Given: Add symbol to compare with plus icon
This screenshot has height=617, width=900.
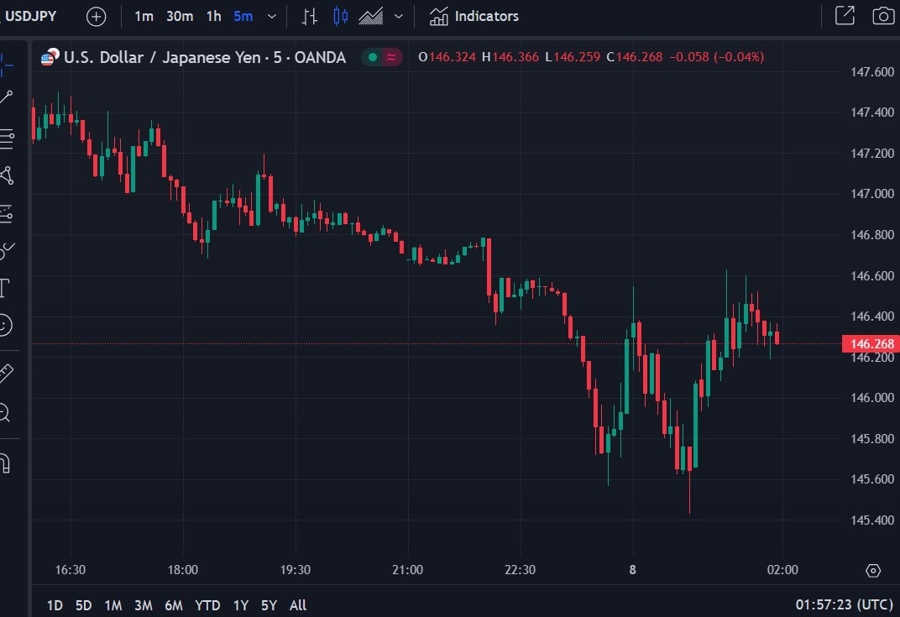Looking at the screenshot, I should click(96, 17).
